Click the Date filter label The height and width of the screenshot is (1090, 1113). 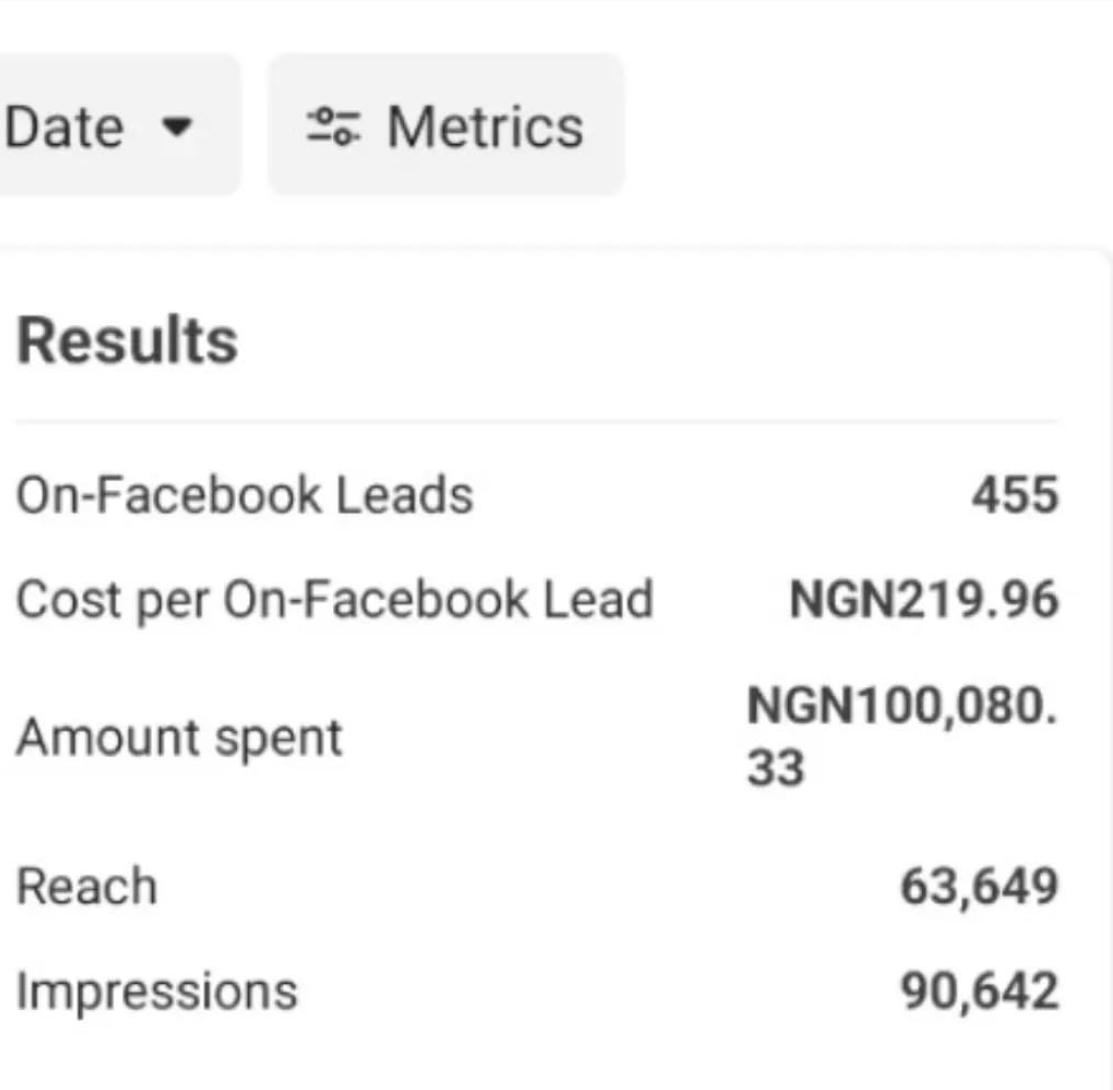(x=64, y=127)
